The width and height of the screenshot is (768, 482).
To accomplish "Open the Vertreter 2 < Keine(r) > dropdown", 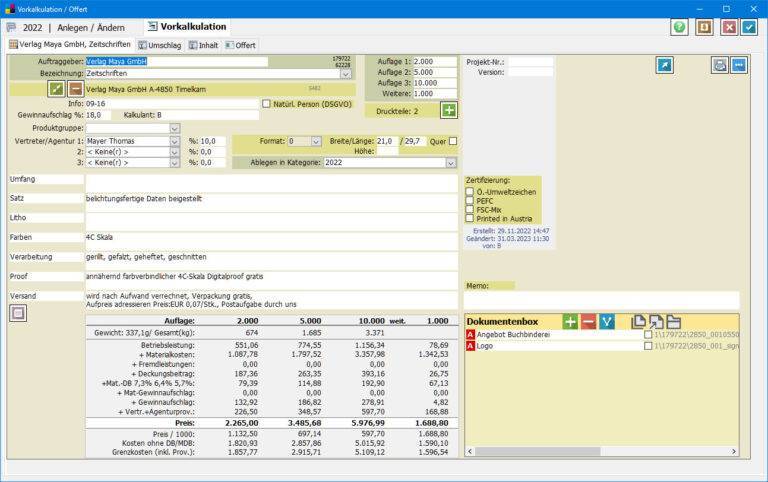I will click(175, 152).
